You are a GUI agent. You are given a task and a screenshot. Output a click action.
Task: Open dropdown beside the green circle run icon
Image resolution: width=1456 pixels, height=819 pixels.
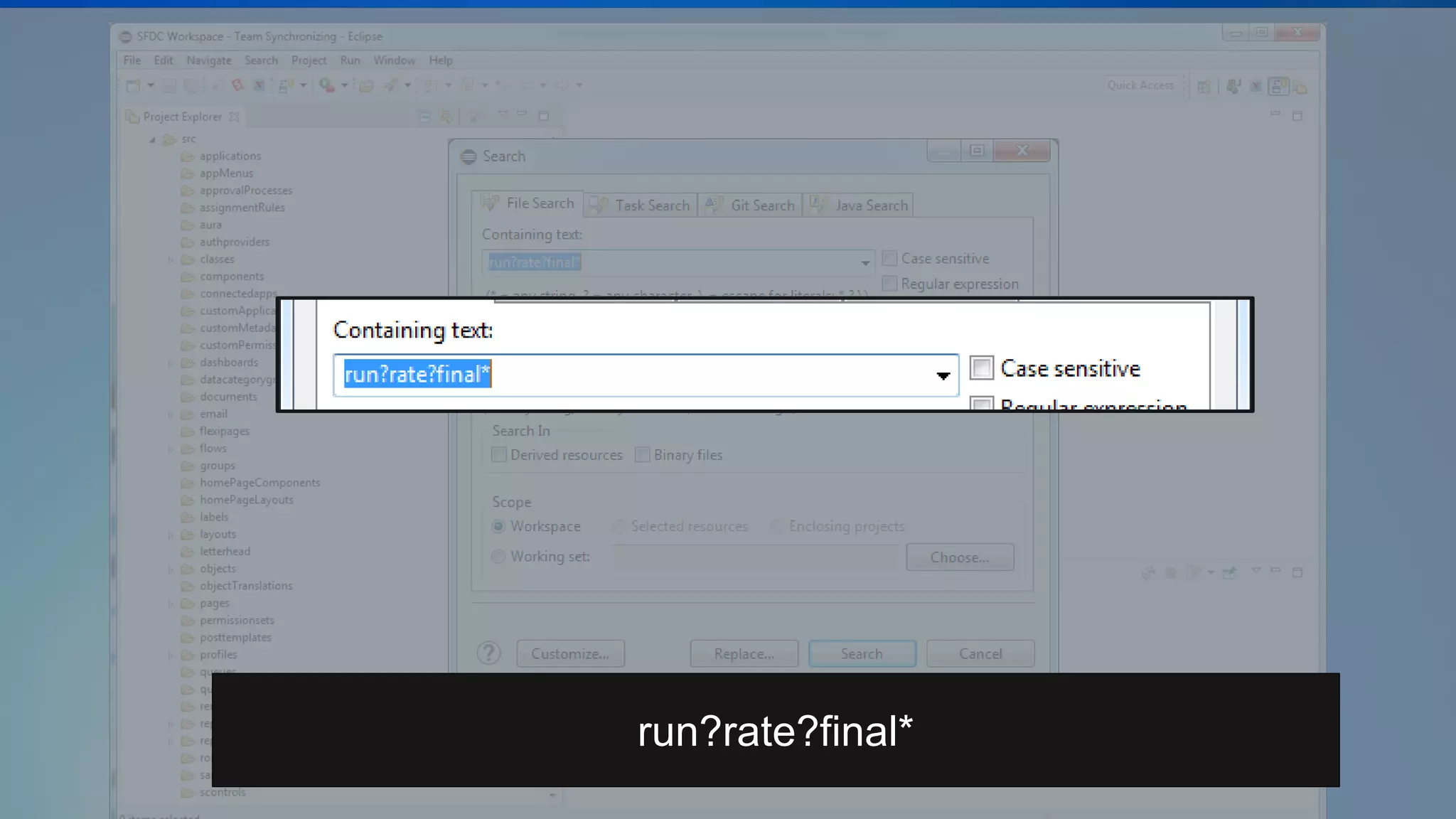click(345, 85)
